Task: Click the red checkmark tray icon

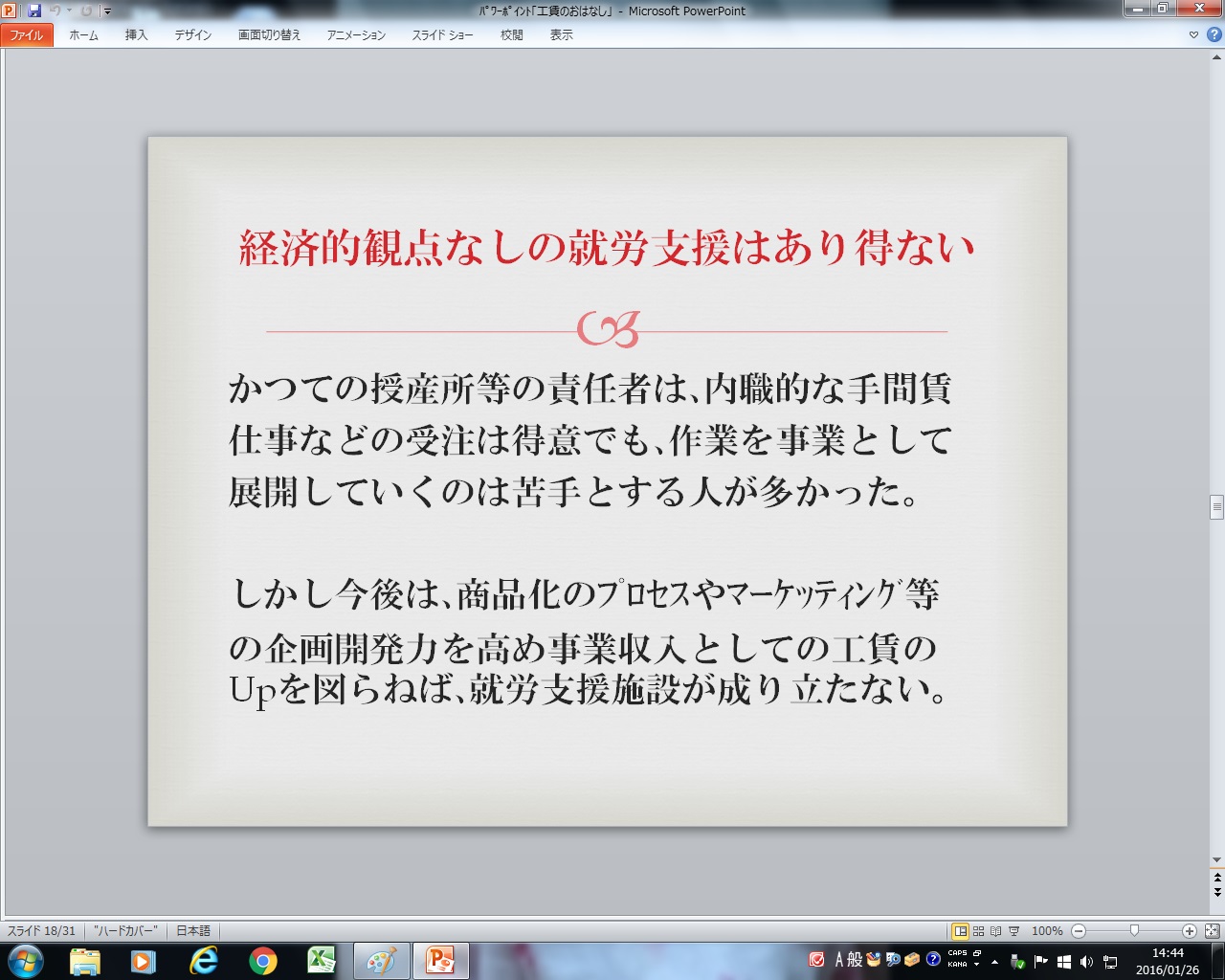Action: coord(817,960)
